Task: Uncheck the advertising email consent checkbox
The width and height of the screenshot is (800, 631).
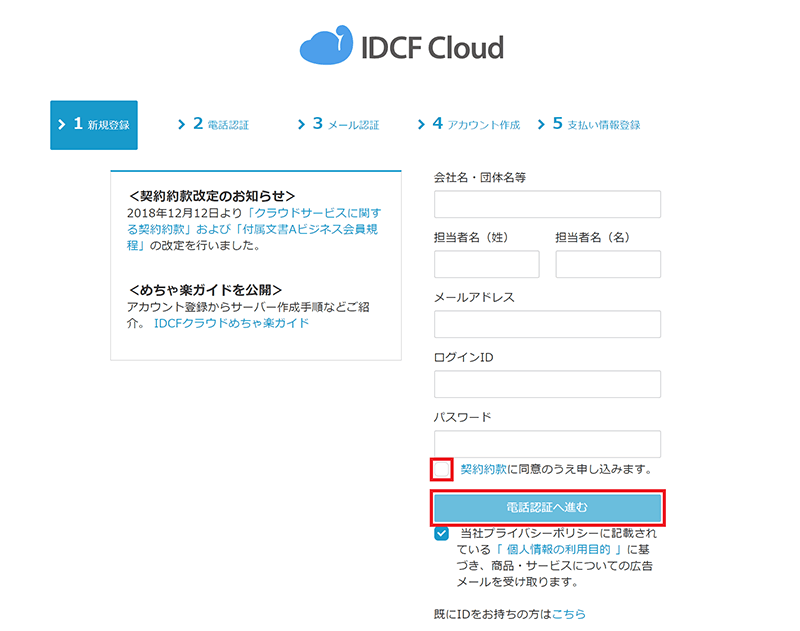Action: [442, 534]
